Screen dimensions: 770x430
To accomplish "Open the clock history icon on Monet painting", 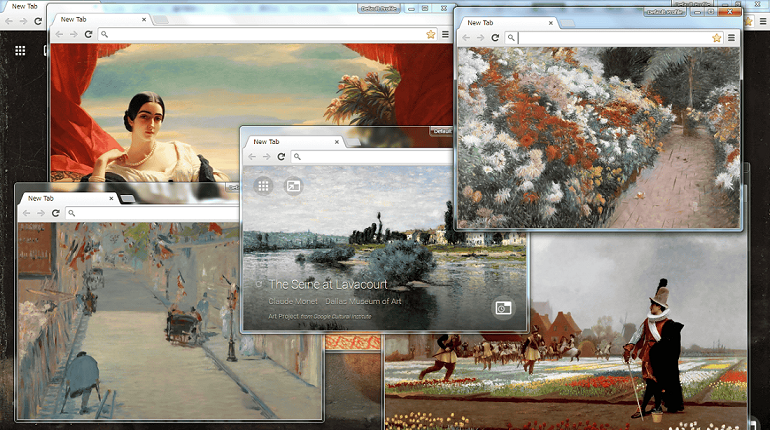I will point(503,308).
